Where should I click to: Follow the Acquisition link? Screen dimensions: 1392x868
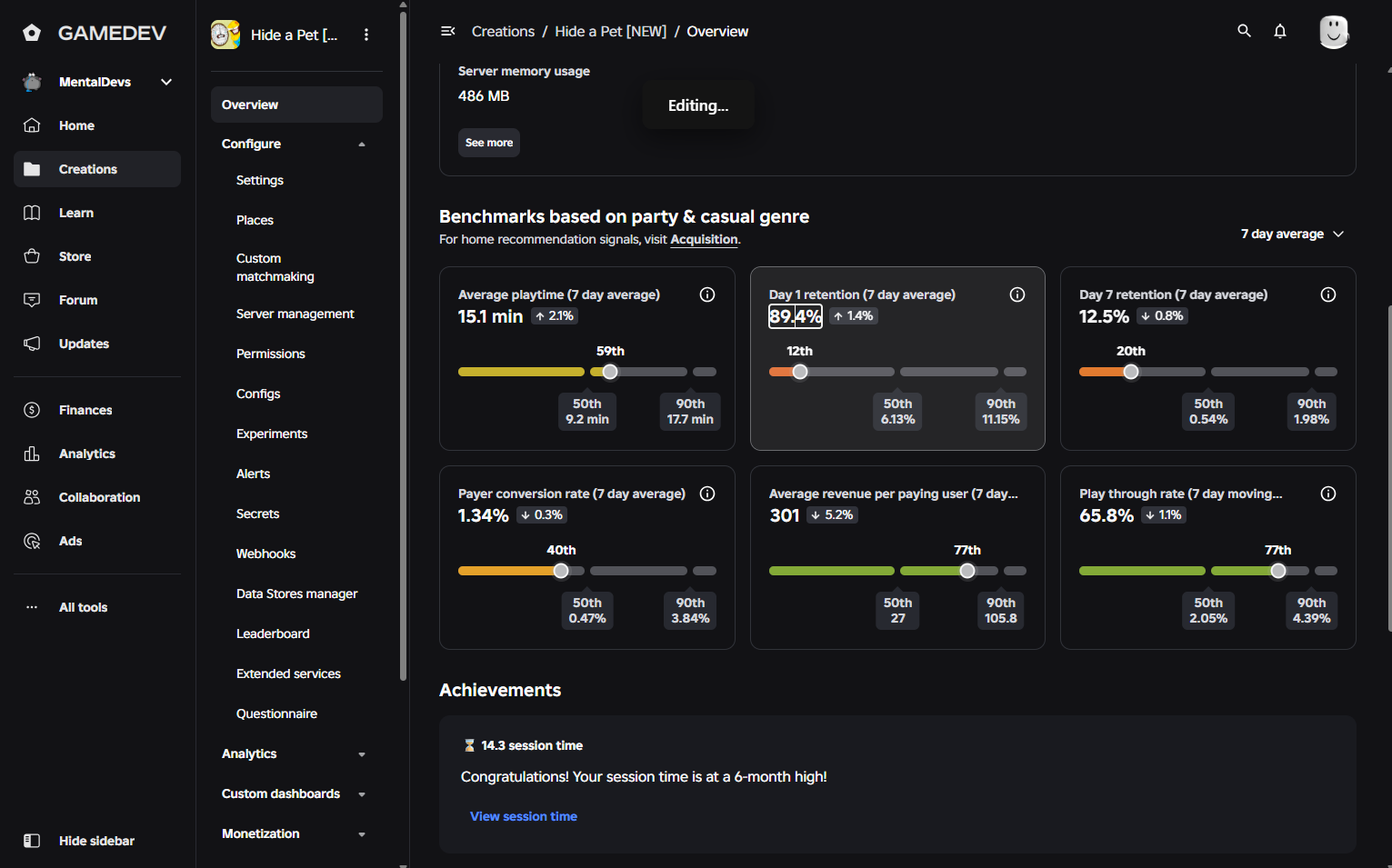(704, 239)
